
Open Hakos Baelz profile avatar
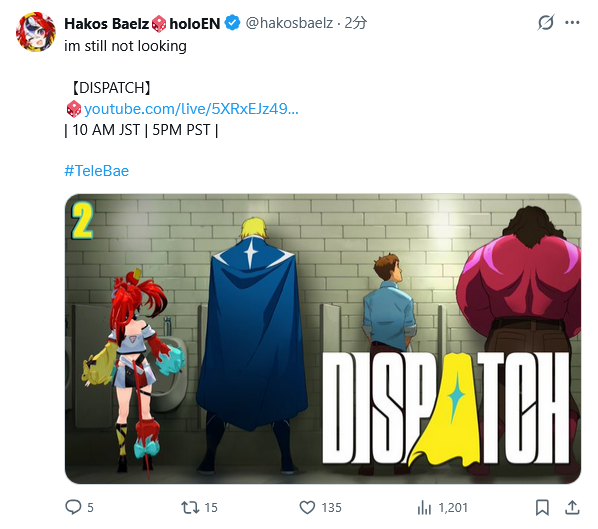pos(36,32)
